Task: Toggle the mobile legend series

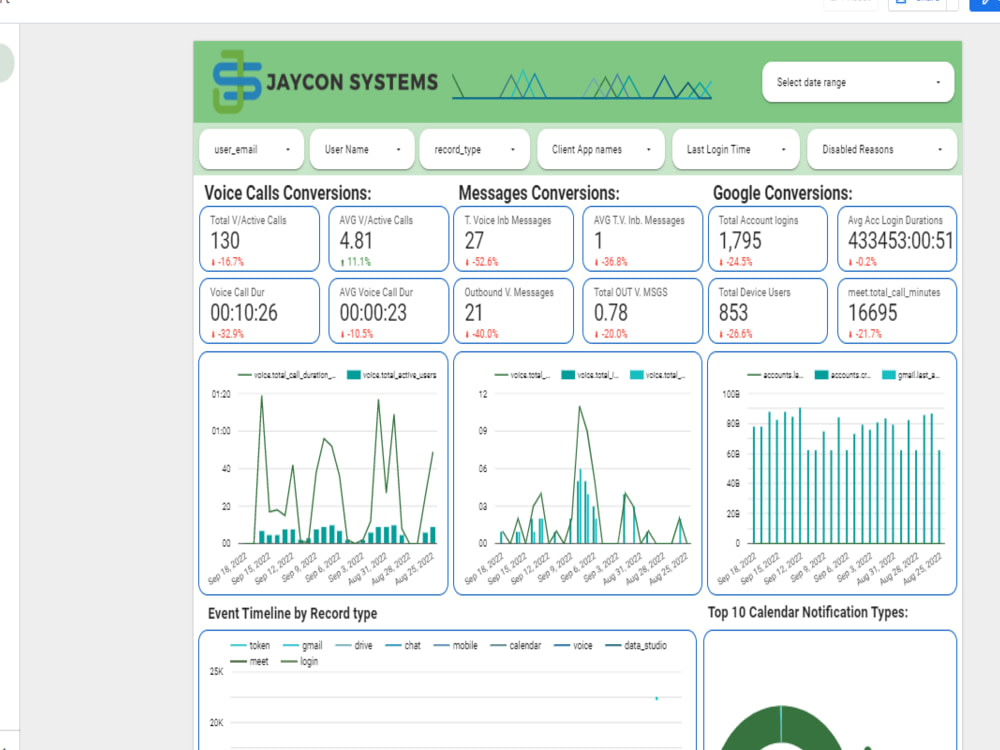Action: (x=455, y=645)
